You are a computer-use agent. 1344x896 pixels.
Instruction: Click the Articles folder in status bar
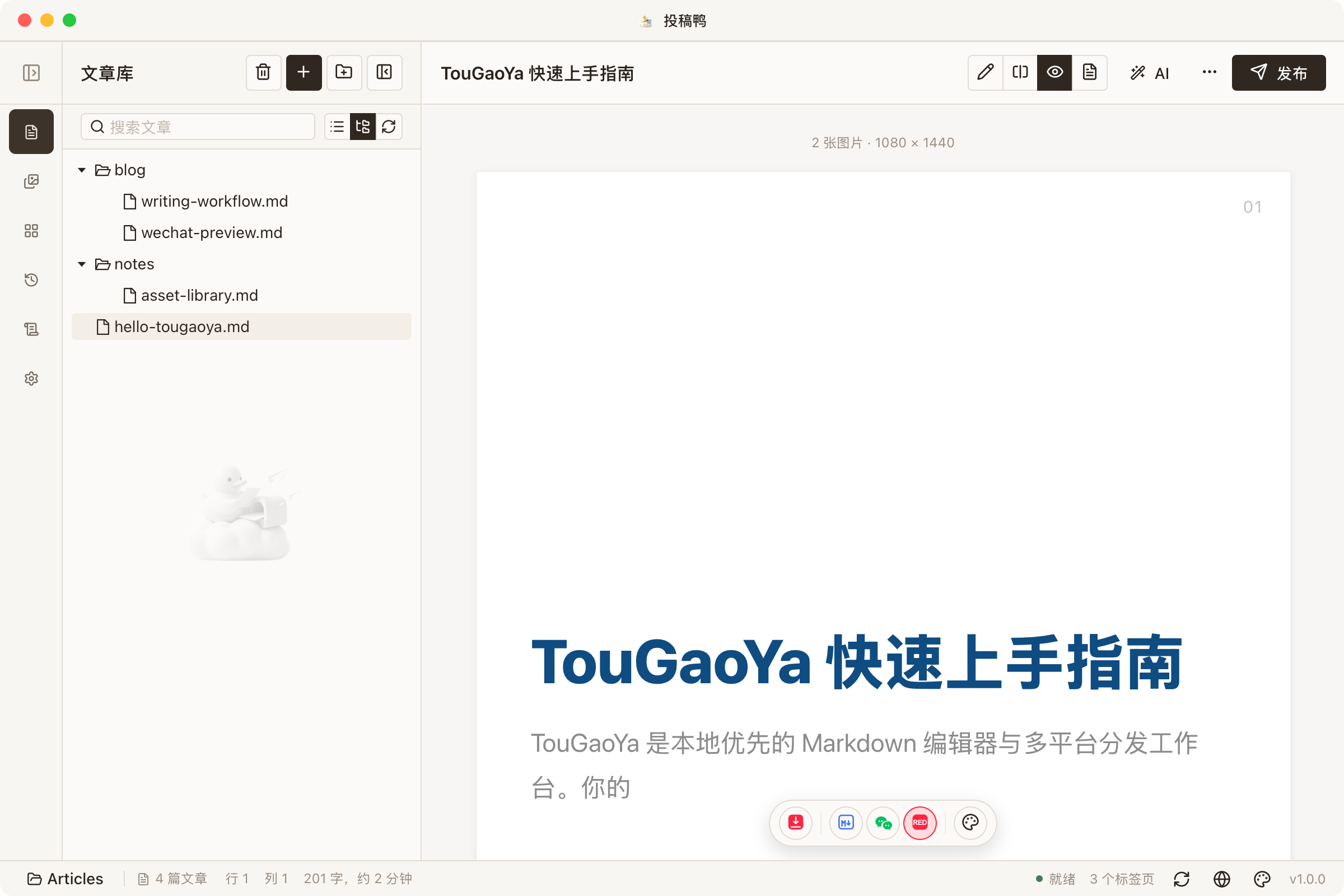(65, 878)
